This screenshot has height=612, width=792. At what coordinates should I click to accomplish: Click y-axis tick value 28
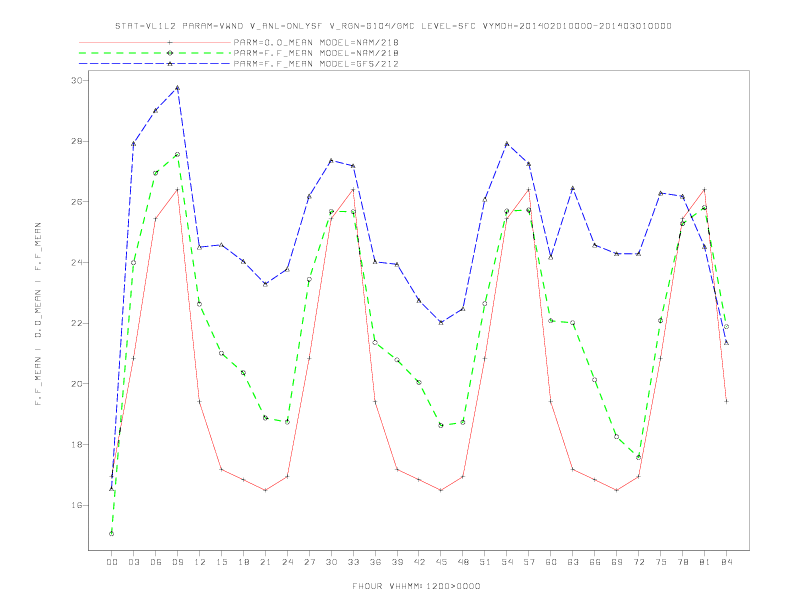click(x=77, y=141)
